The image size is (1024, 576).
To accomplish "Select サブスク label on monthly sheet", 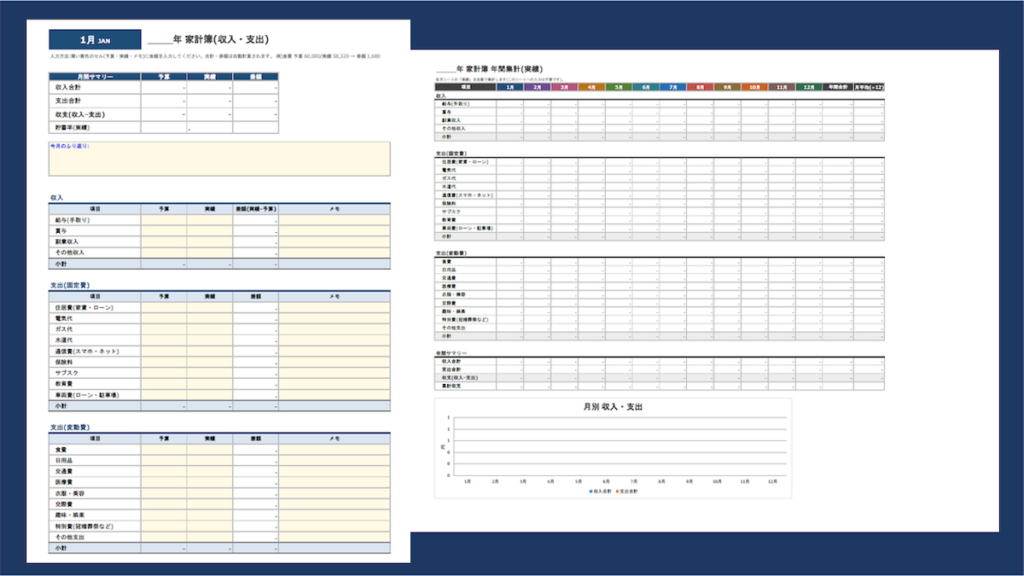I will pyautogui.click(x=67, y=373).
